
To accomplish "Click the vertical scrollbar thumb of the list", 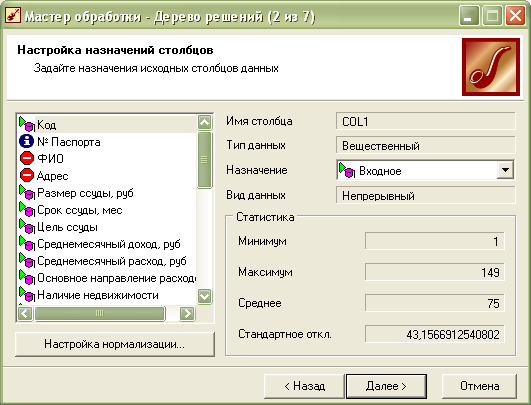I will [x=204, y=159].
